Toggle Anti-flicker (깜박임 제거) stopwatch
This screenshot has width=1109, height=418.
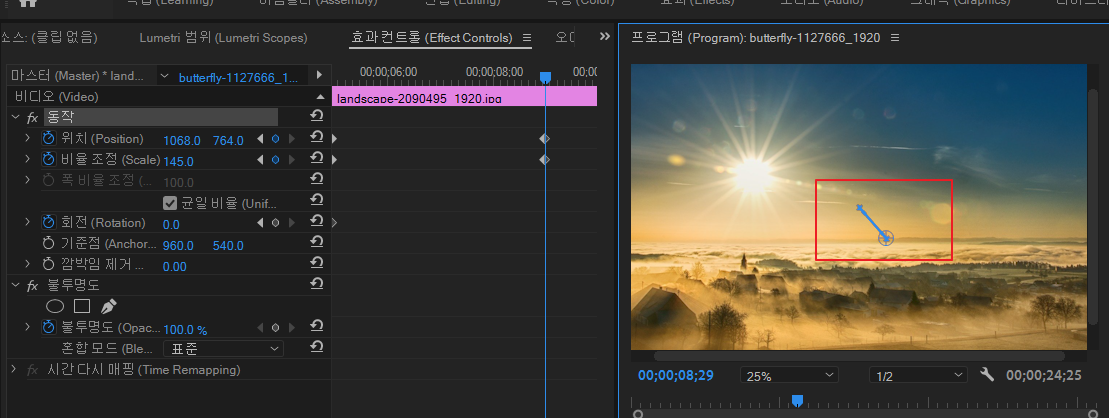tap(48, 265)
